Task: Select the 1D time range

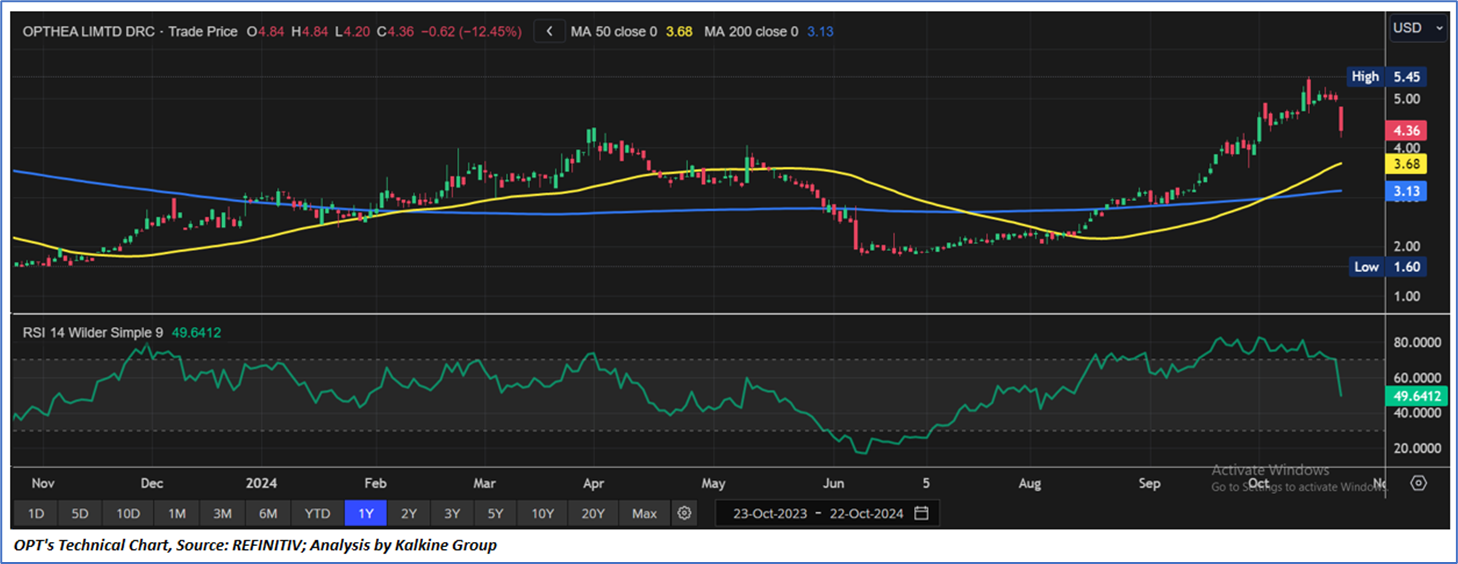Action: tap(35, 513)
